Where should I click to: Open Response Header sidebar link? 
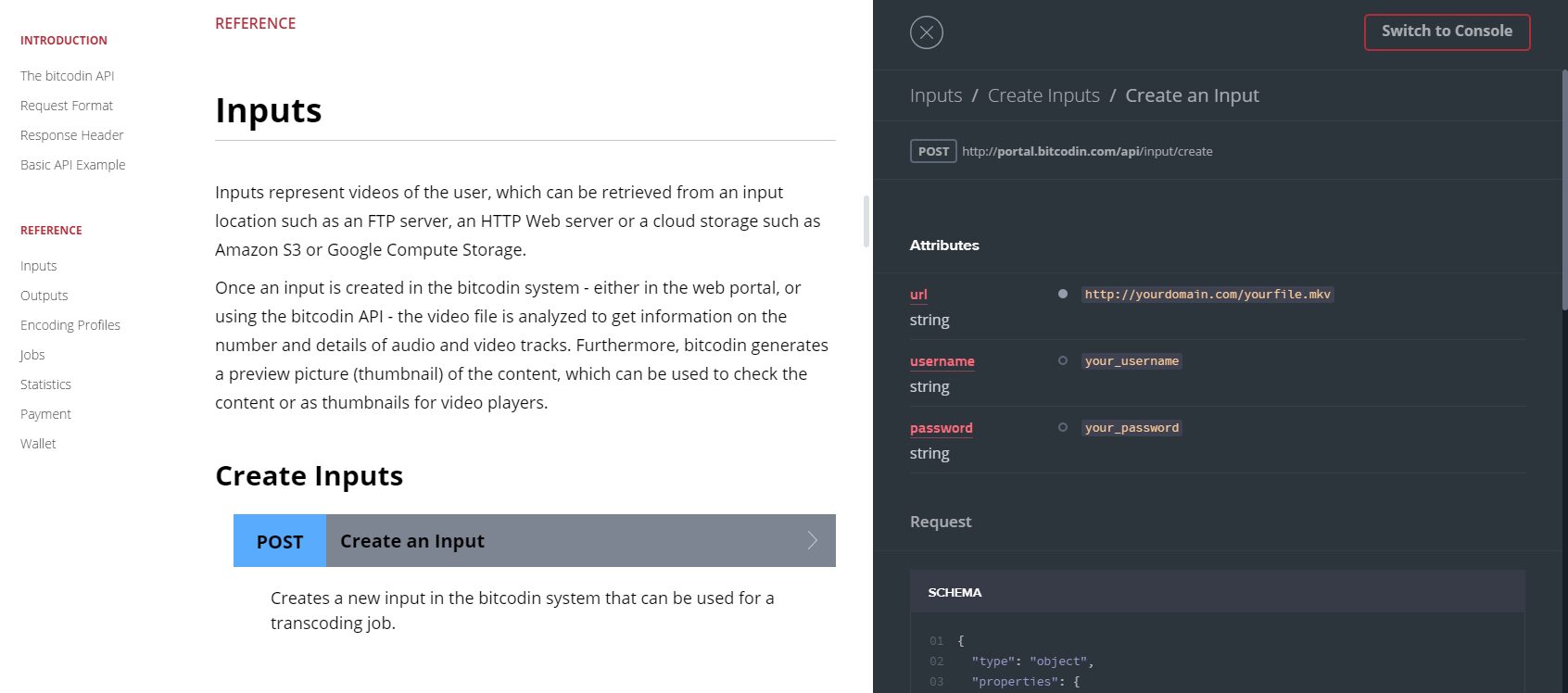pyautogui.click(x=72, y=135)
